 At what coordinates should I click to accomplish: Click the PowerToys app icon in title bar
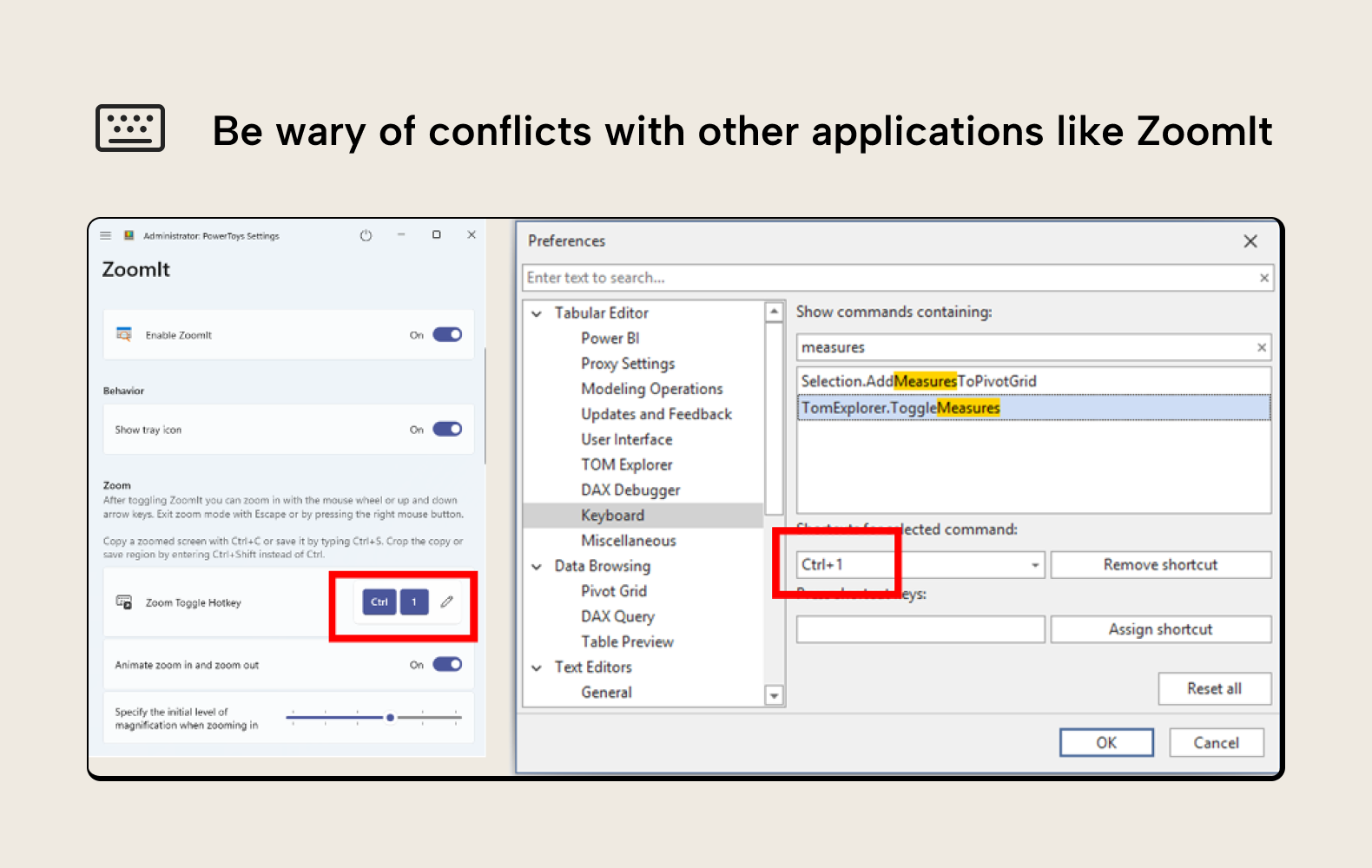129,235
